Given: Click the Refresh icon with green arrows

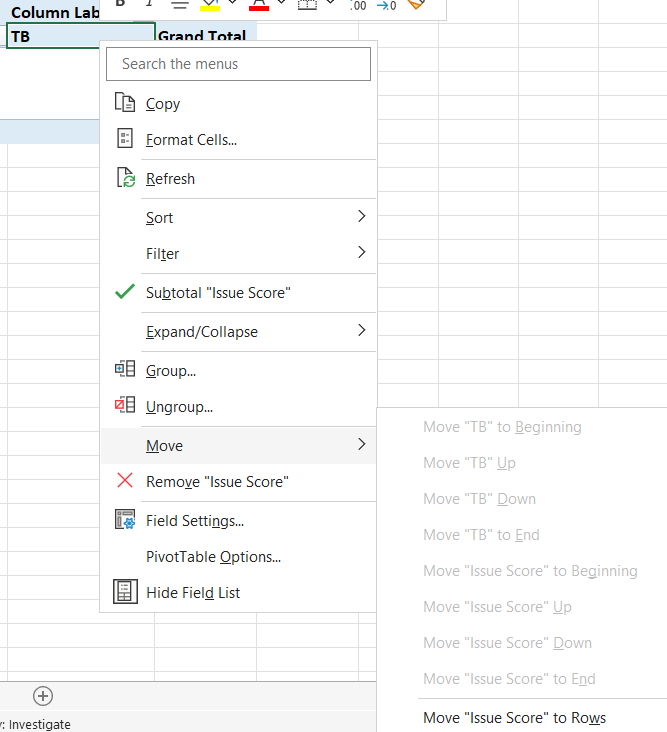Looking at the screenshot, I should click(x=125, y=177).
